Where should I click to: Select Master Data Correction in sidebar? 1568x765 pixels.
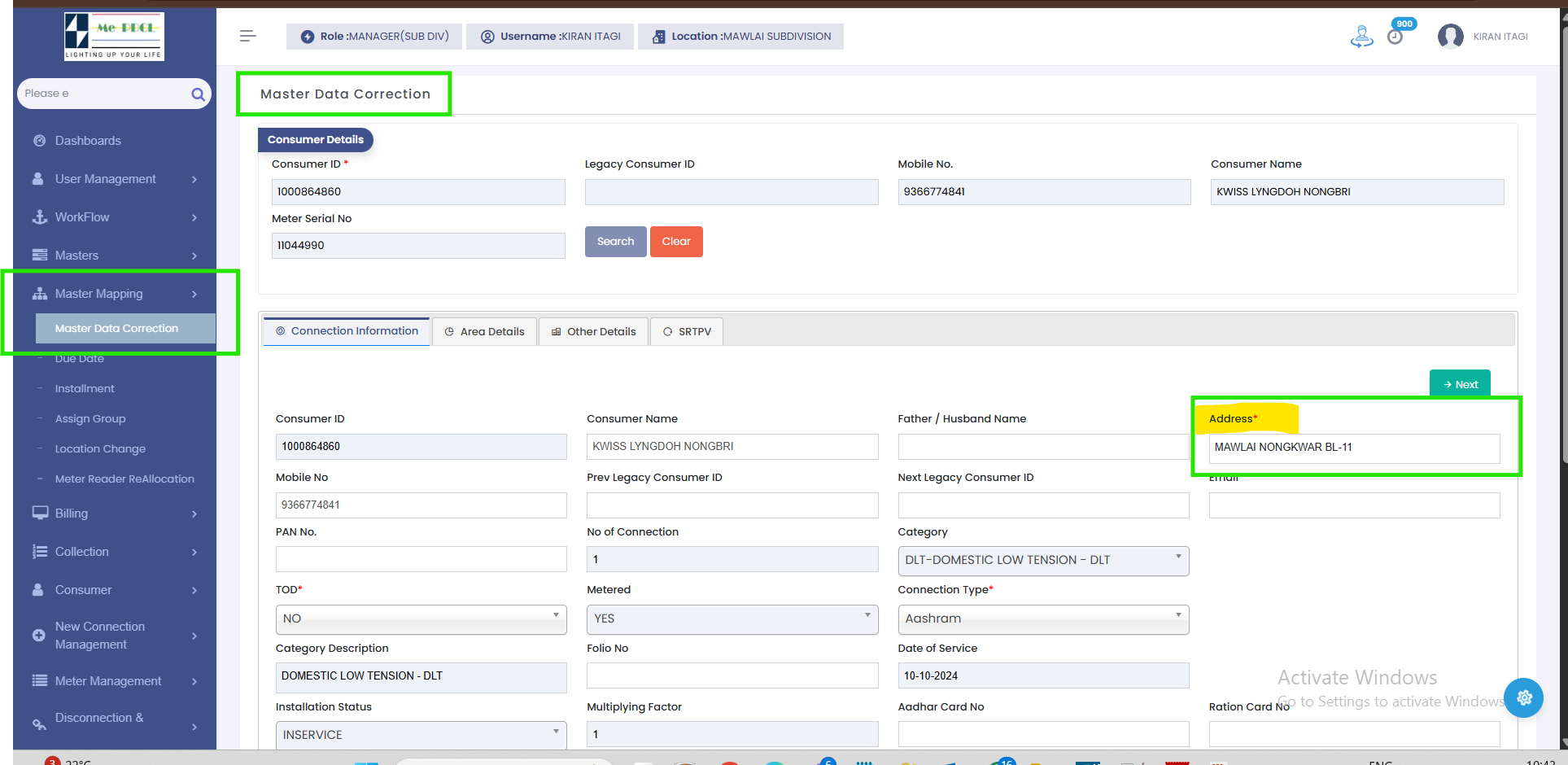click(x=125, y=328)
